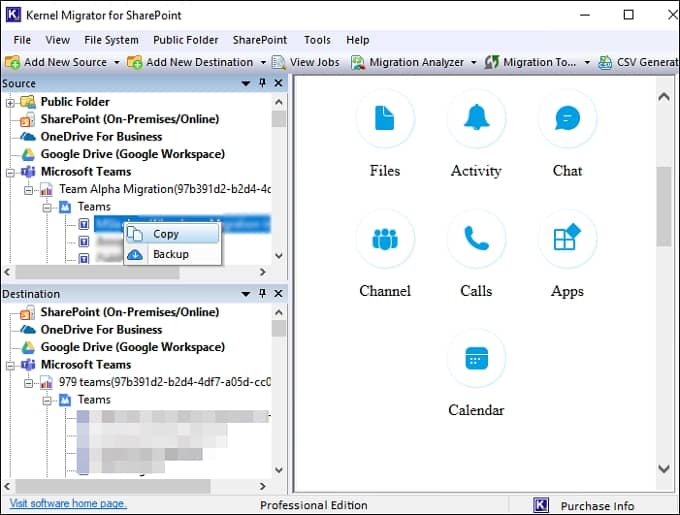Open the Migration To dropdown arrow

click(587, 62)
